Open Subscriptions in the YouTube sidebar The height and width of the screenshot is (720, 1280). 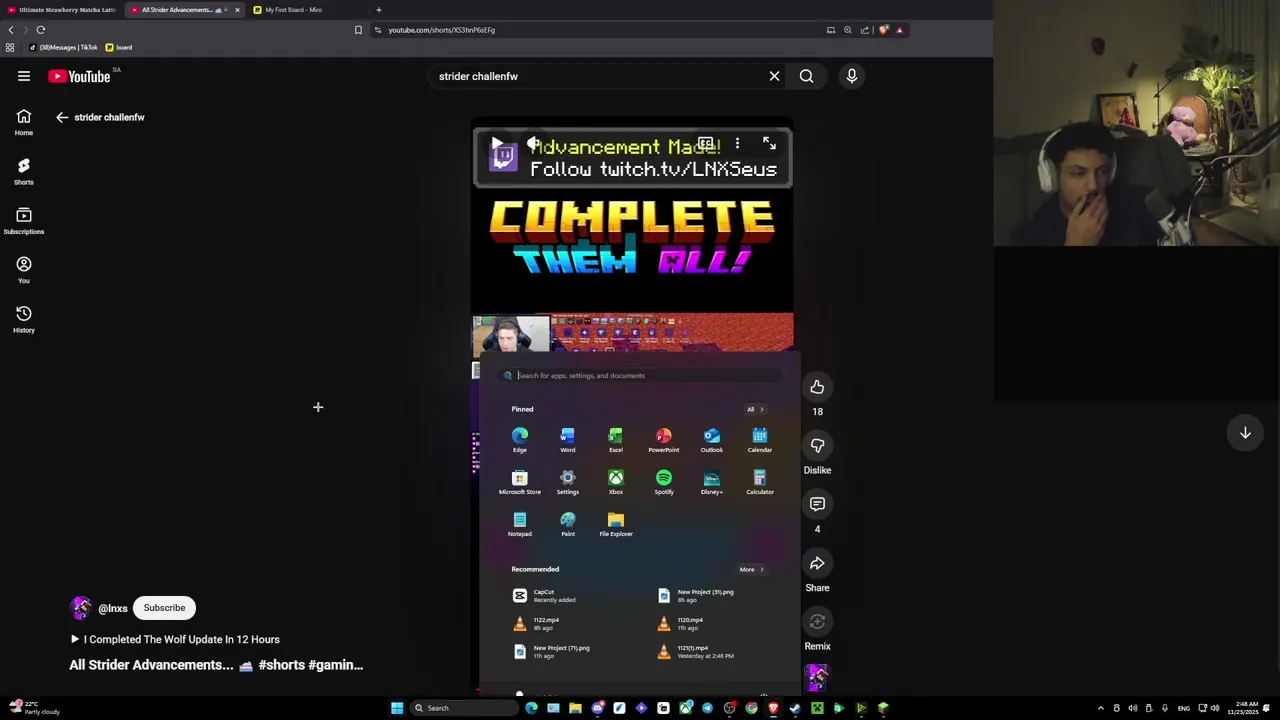tap(24, 220)
